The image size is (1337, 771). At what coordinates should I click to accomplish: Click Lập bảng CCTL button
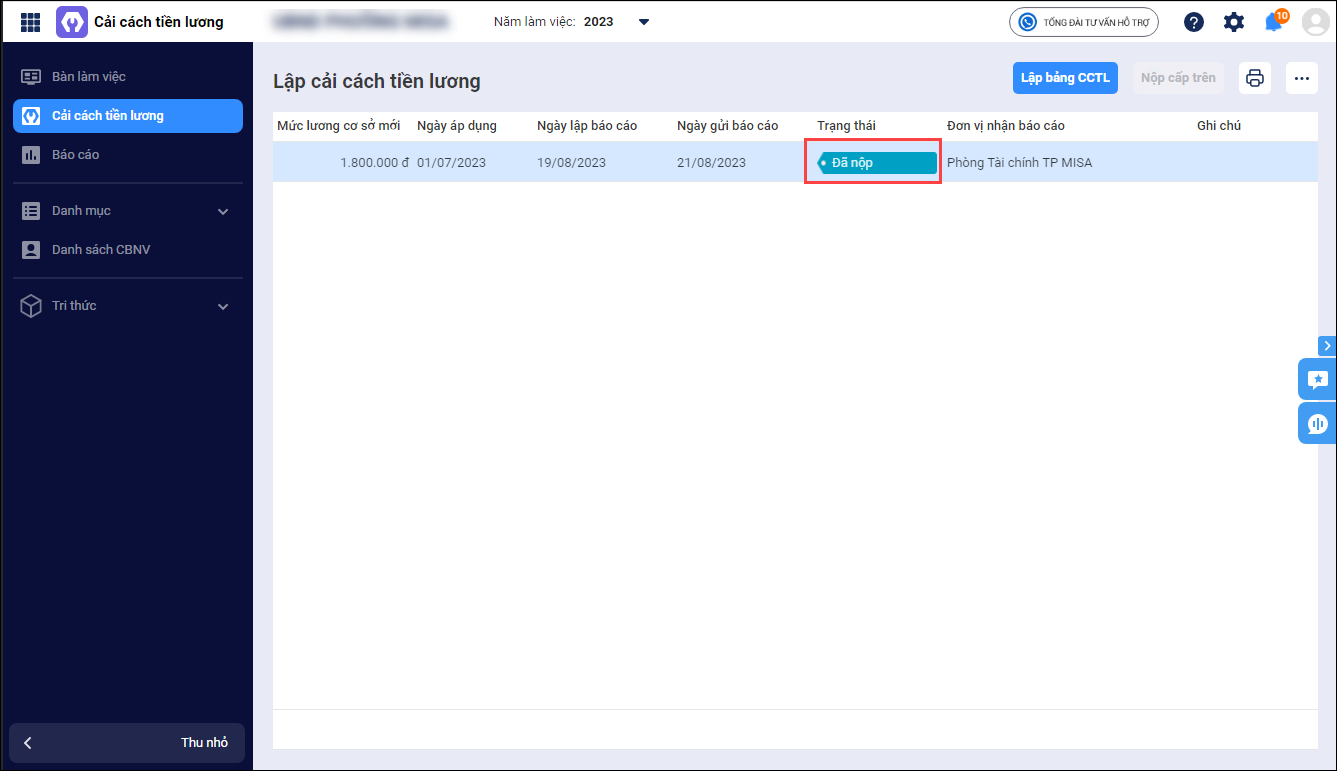[x=1065, y=78]
